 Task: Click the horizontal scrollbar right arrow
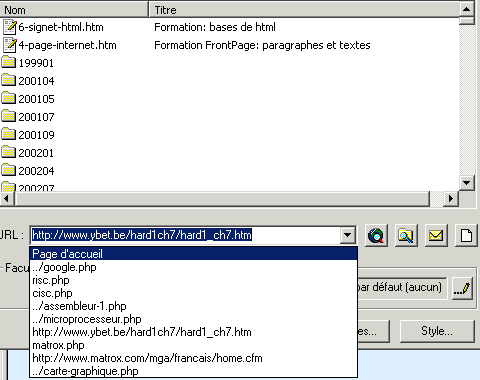point(451,199)
